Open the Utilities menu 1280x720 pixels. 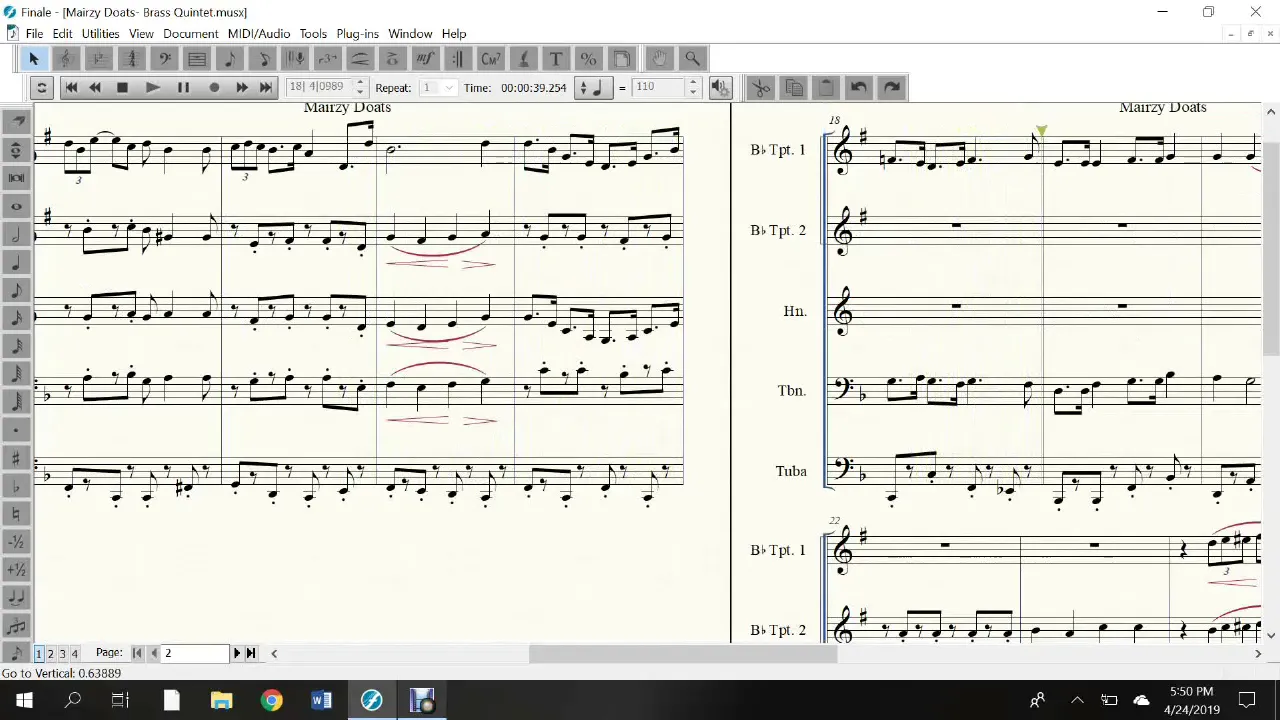[x=100, y=34]
